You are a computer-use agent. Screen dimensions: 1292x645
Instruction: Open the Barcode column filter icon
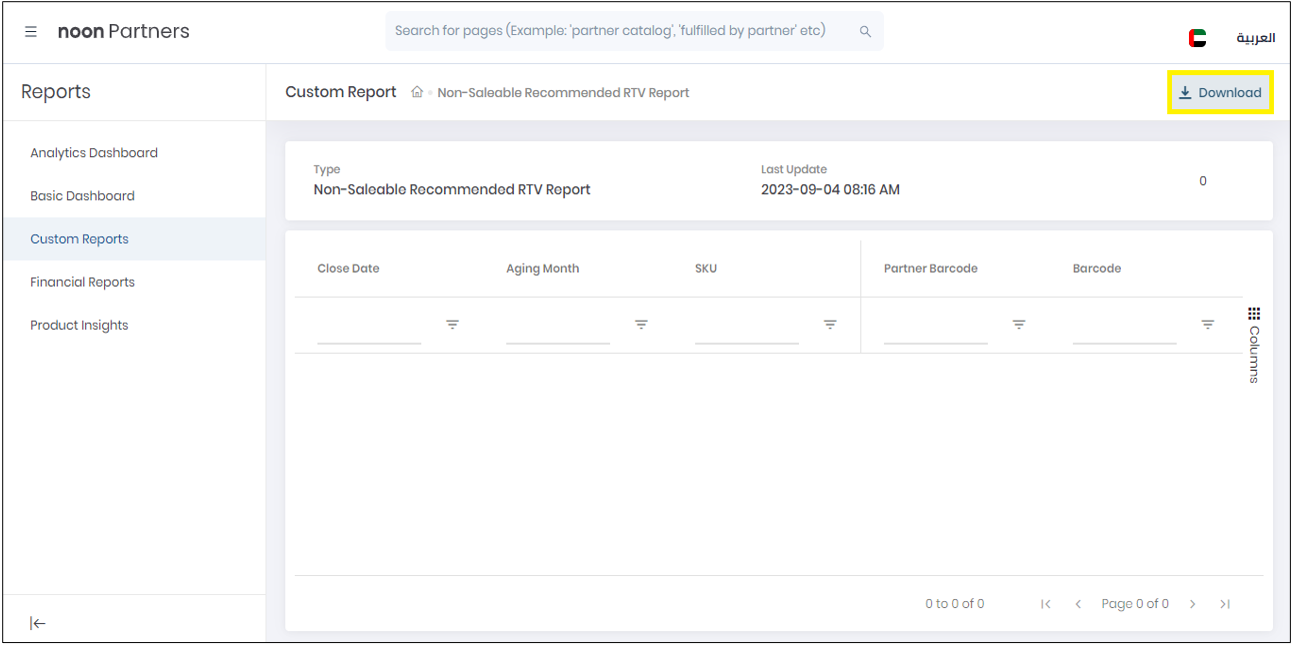coord(1207,325)
